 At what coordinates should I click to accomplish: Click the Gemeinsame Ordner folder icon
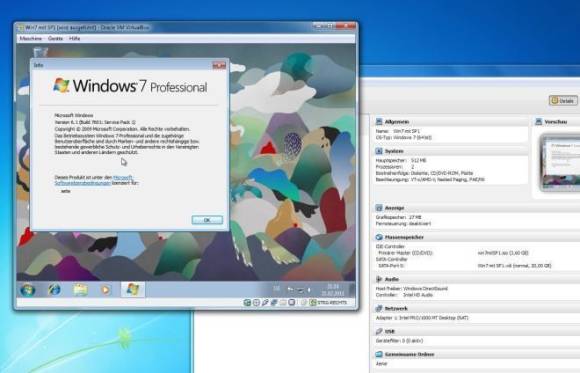379,354
